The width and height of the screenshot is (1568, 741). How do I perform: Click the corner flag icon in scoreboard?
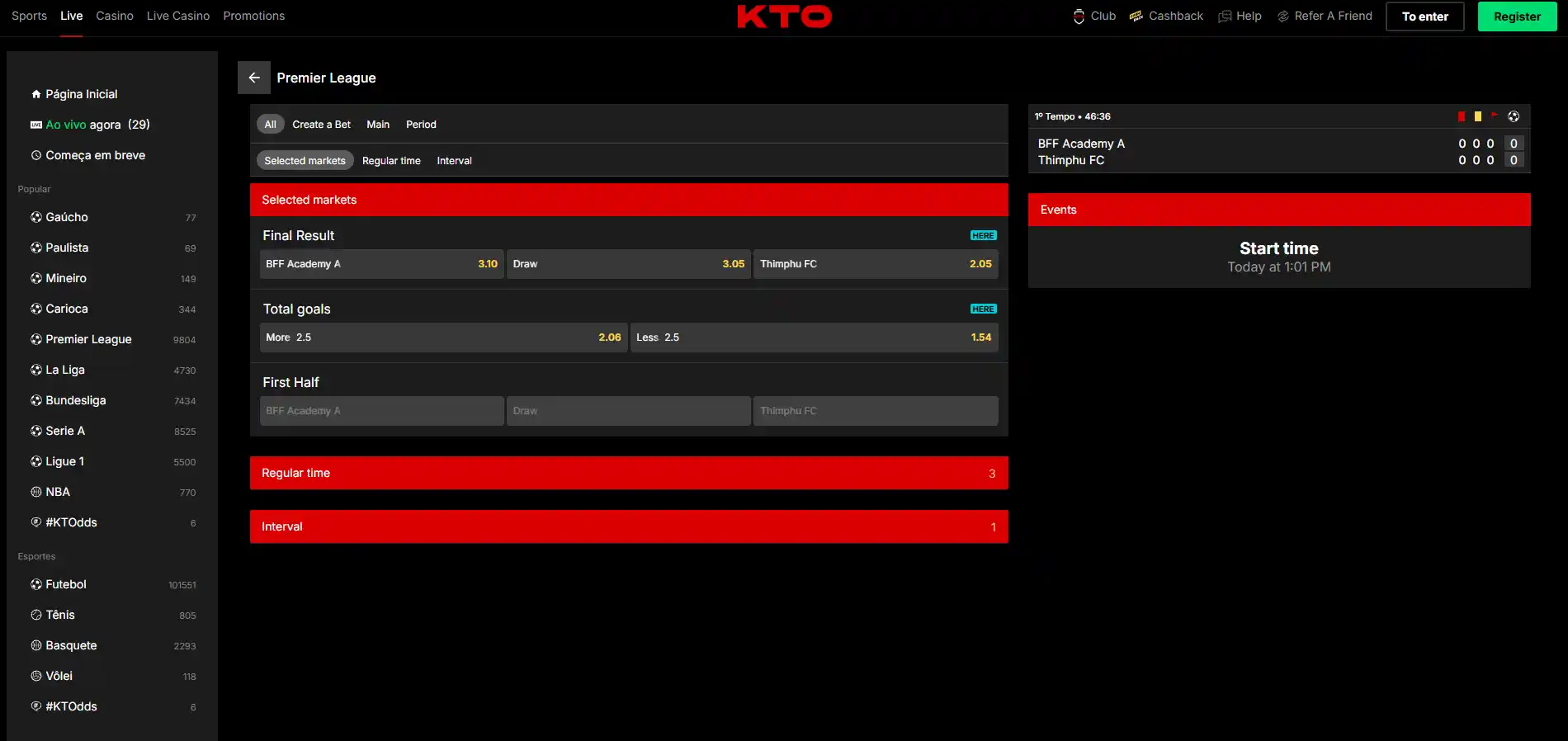click(1495, 116)
